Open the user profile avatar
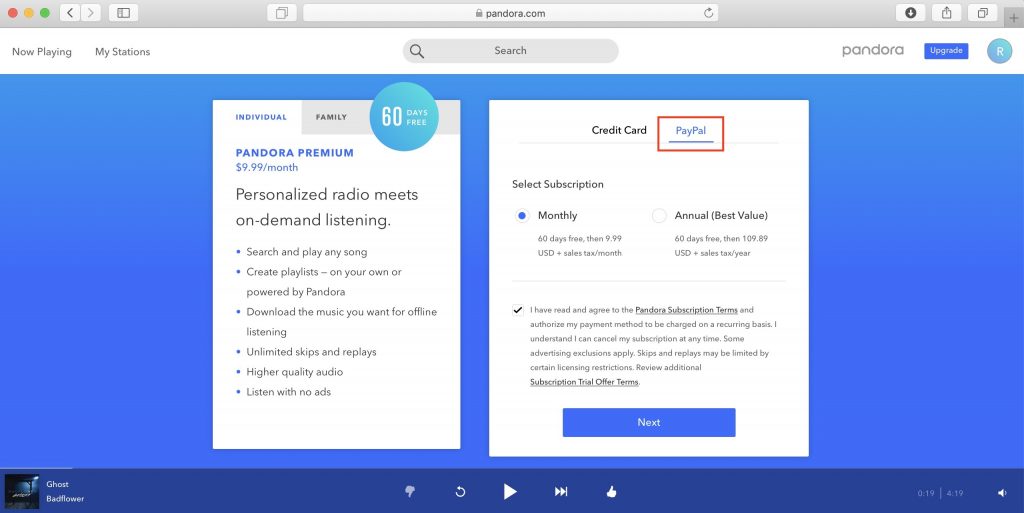 point(998,51)
